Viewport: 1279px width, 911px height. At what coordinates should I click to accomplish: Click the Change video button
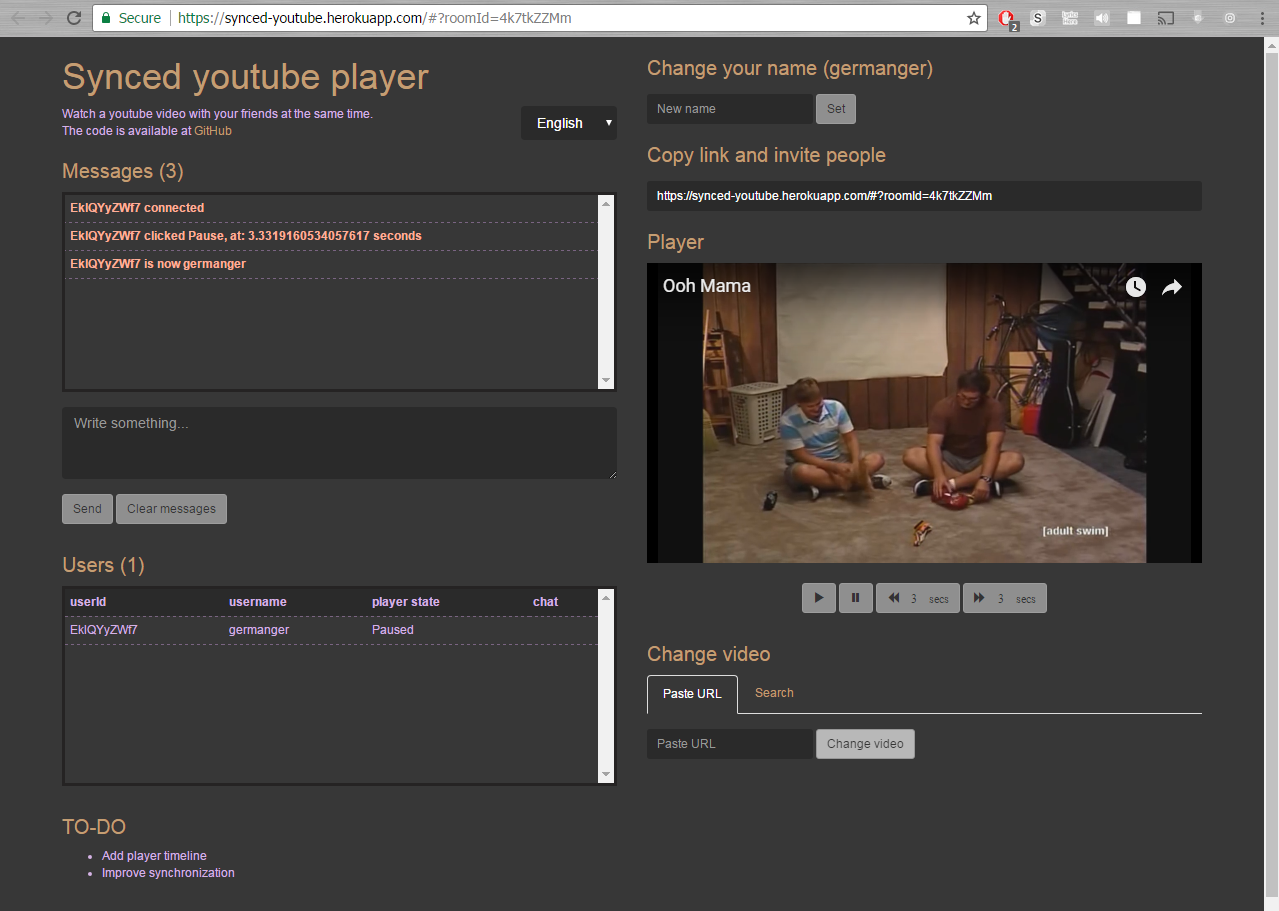[865, 744]
